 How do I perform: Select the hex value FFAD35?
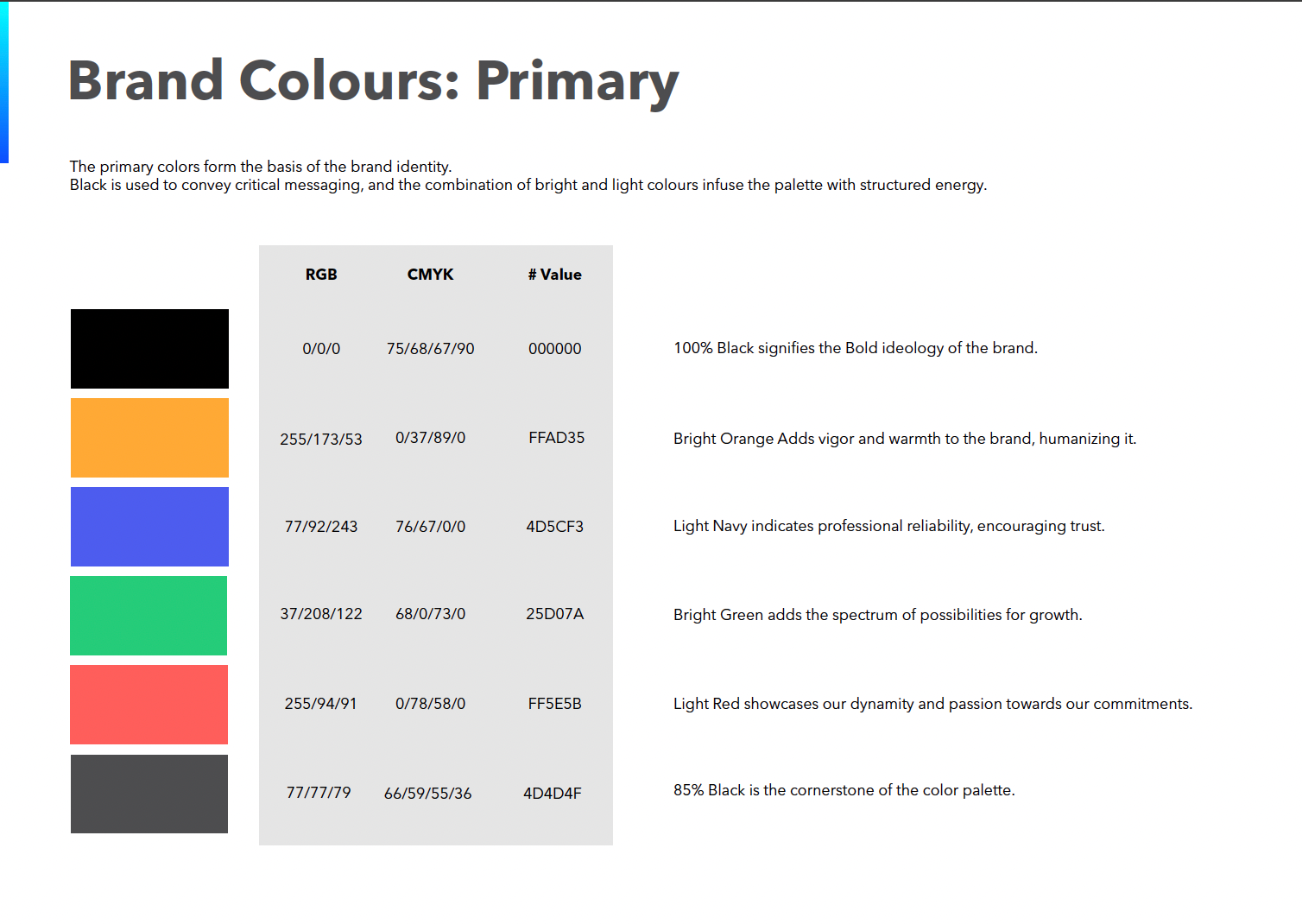pyautogui.click(x=556, y=438)
